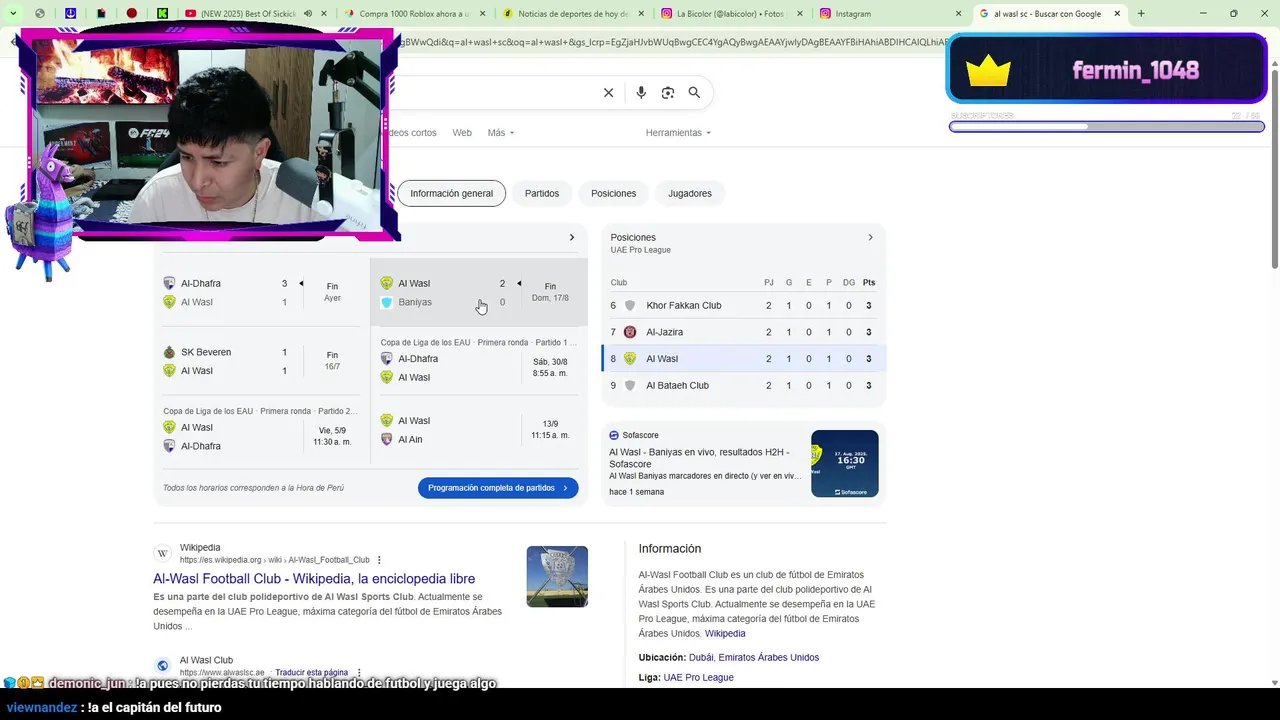The height and width of the screenshot is (720, 1280).
Task: Click the Baniyas team crest icon
Action: click(x=386, y=302)
